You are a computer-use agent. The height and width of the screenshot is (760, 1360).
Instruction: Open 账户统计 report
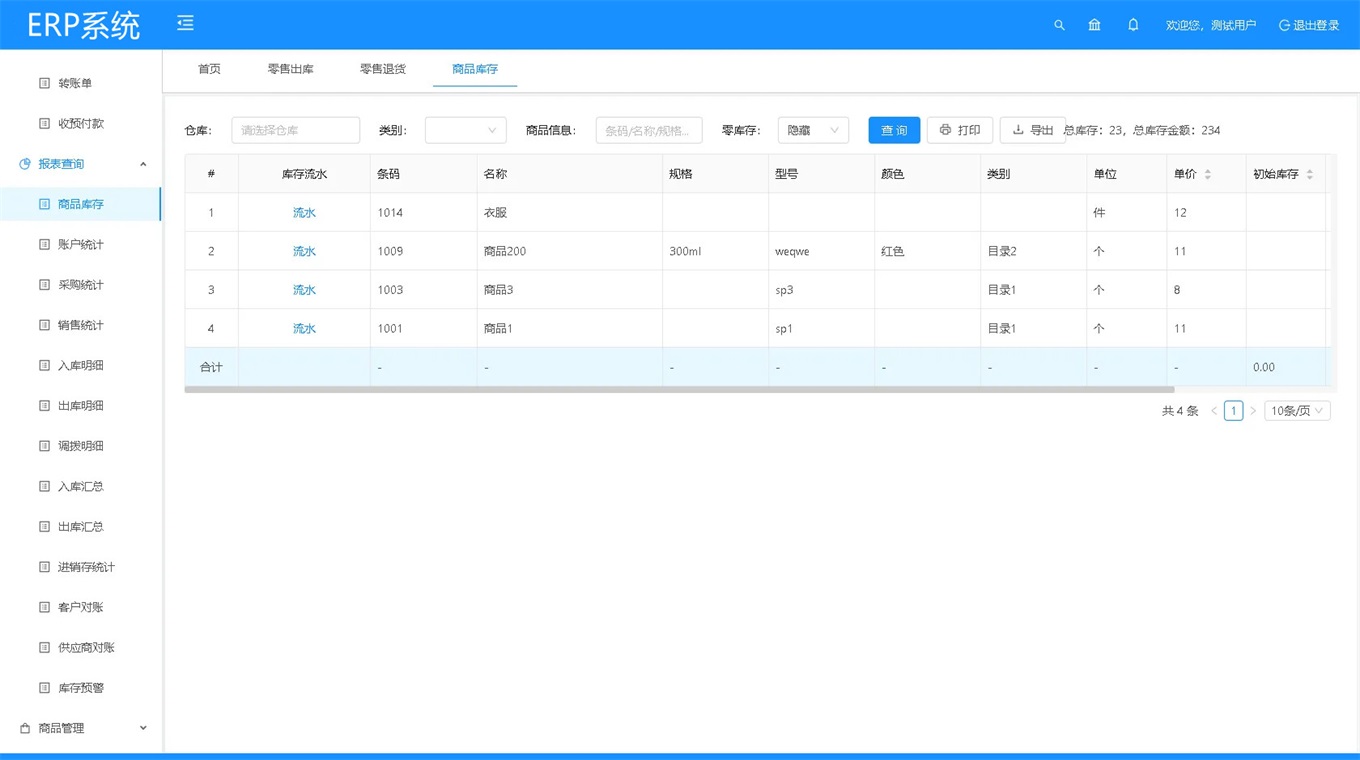click(x=80, y=244)
